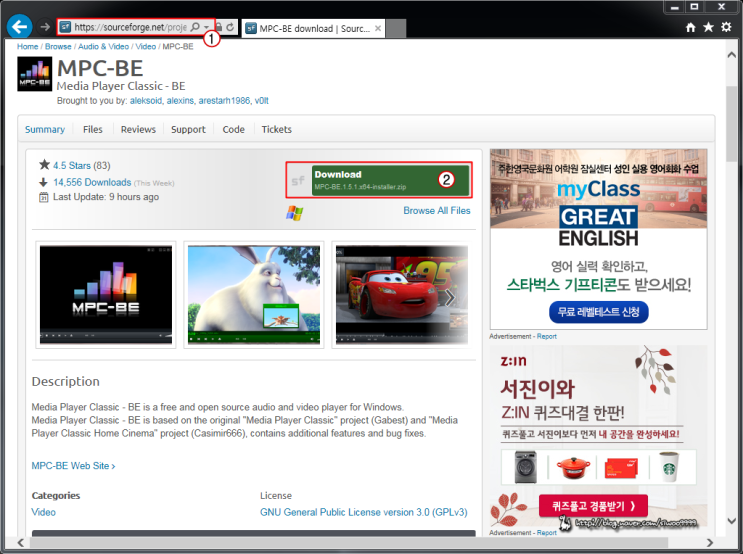The width and height of the screenshot is (743, 554).
Task: Click the MPC-BE project logo
Action: [x=34, y=75]
